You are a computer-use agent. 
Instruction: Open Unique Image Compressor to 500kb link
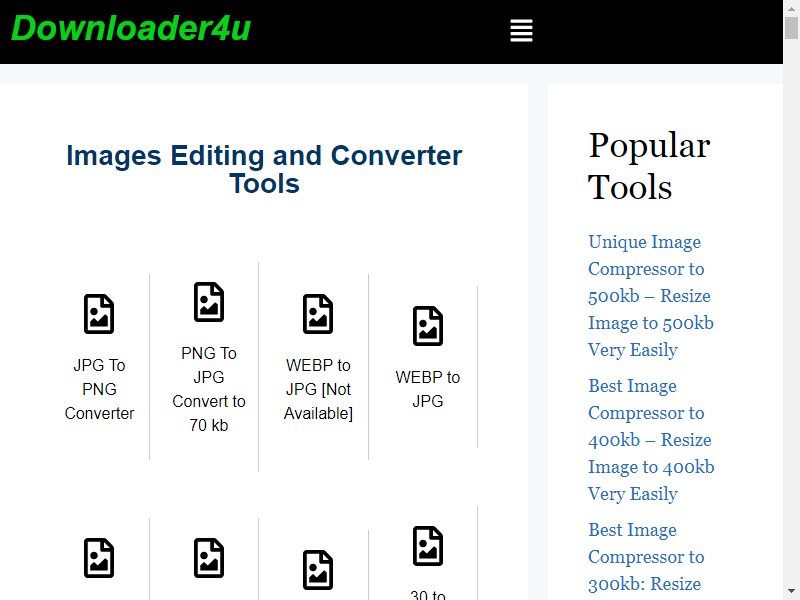651,296
